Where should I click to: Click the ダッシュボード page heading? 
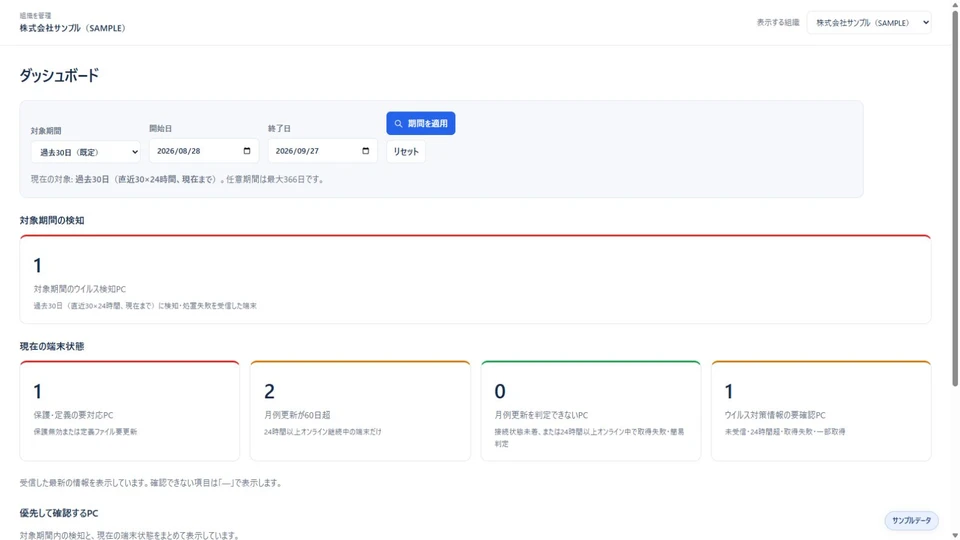(59, 75)
